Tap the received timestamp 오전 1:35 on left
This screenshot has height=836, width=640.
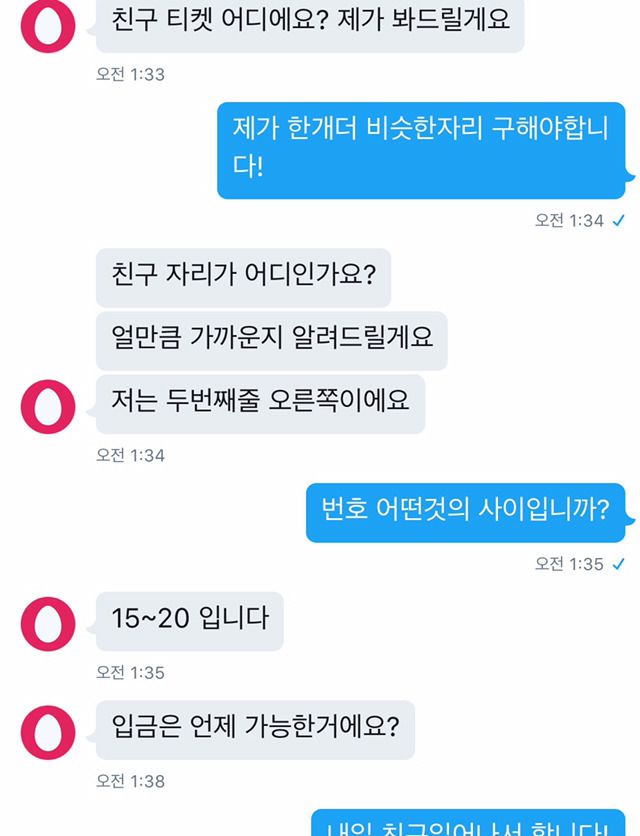[130, 672]
